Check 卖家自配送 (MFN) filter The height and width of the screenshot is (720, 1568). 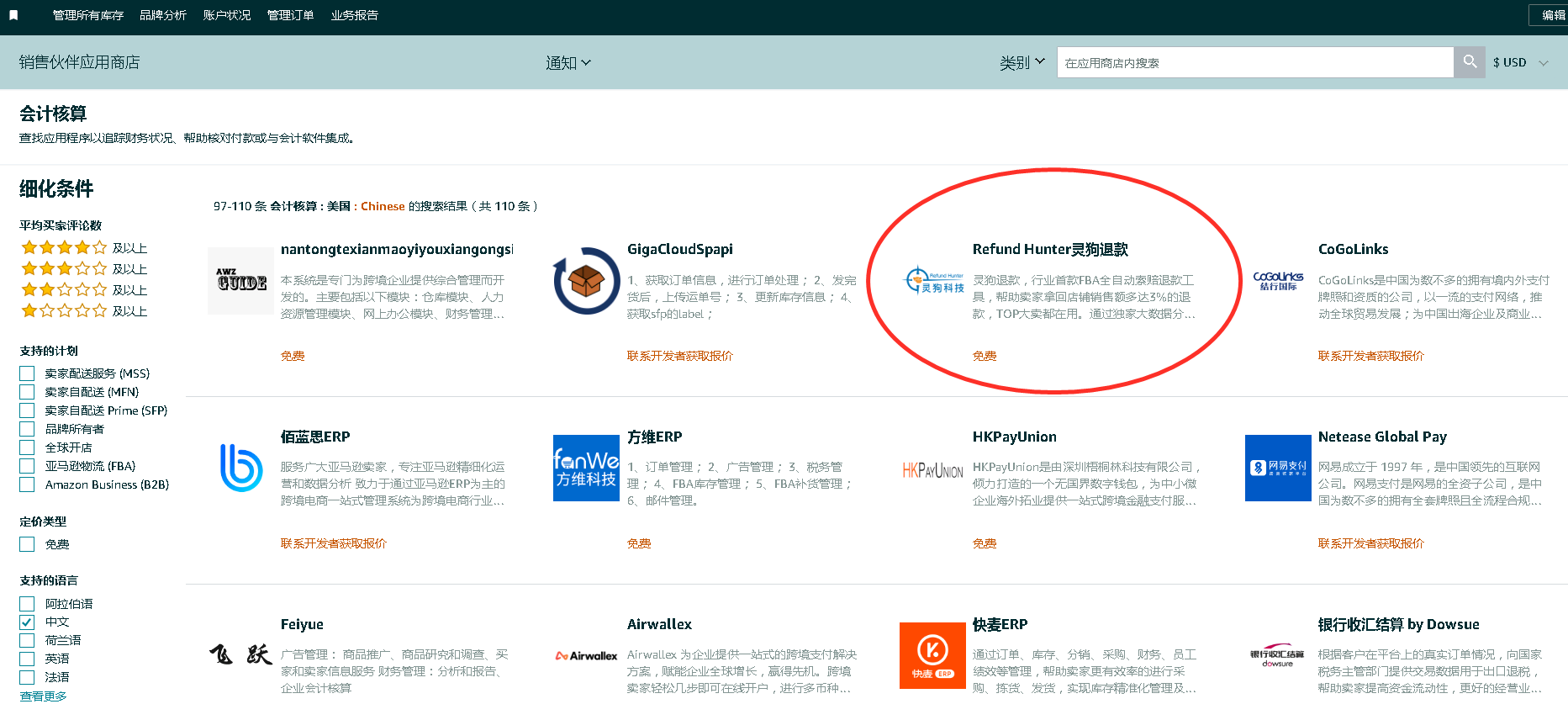pyautogui.click(x=27, y=392)
